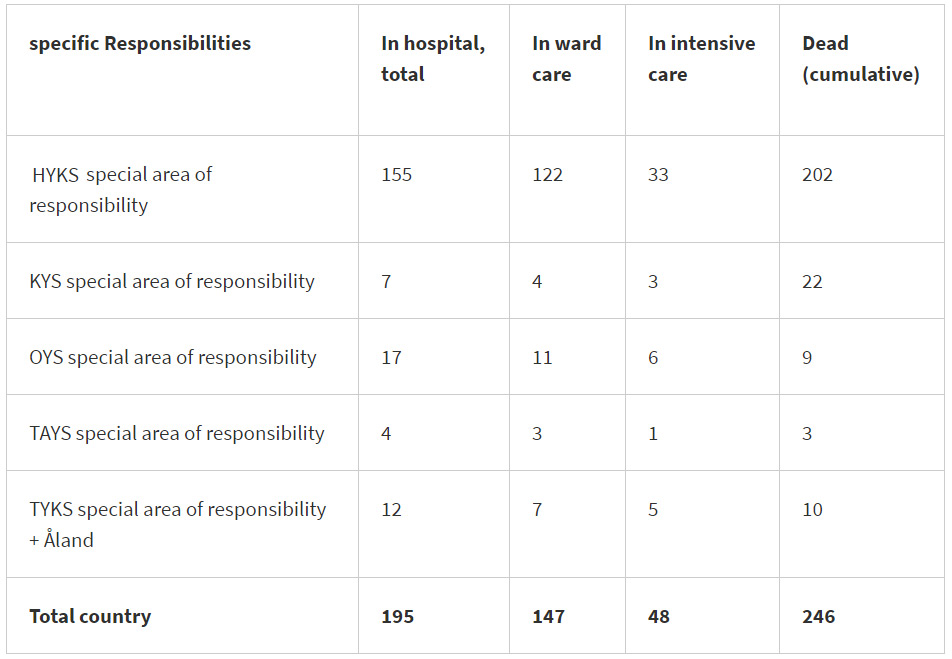Click KYS cumulative deaths value 22
The width and height of the screenshot is (952, 659).
(812, 282)
